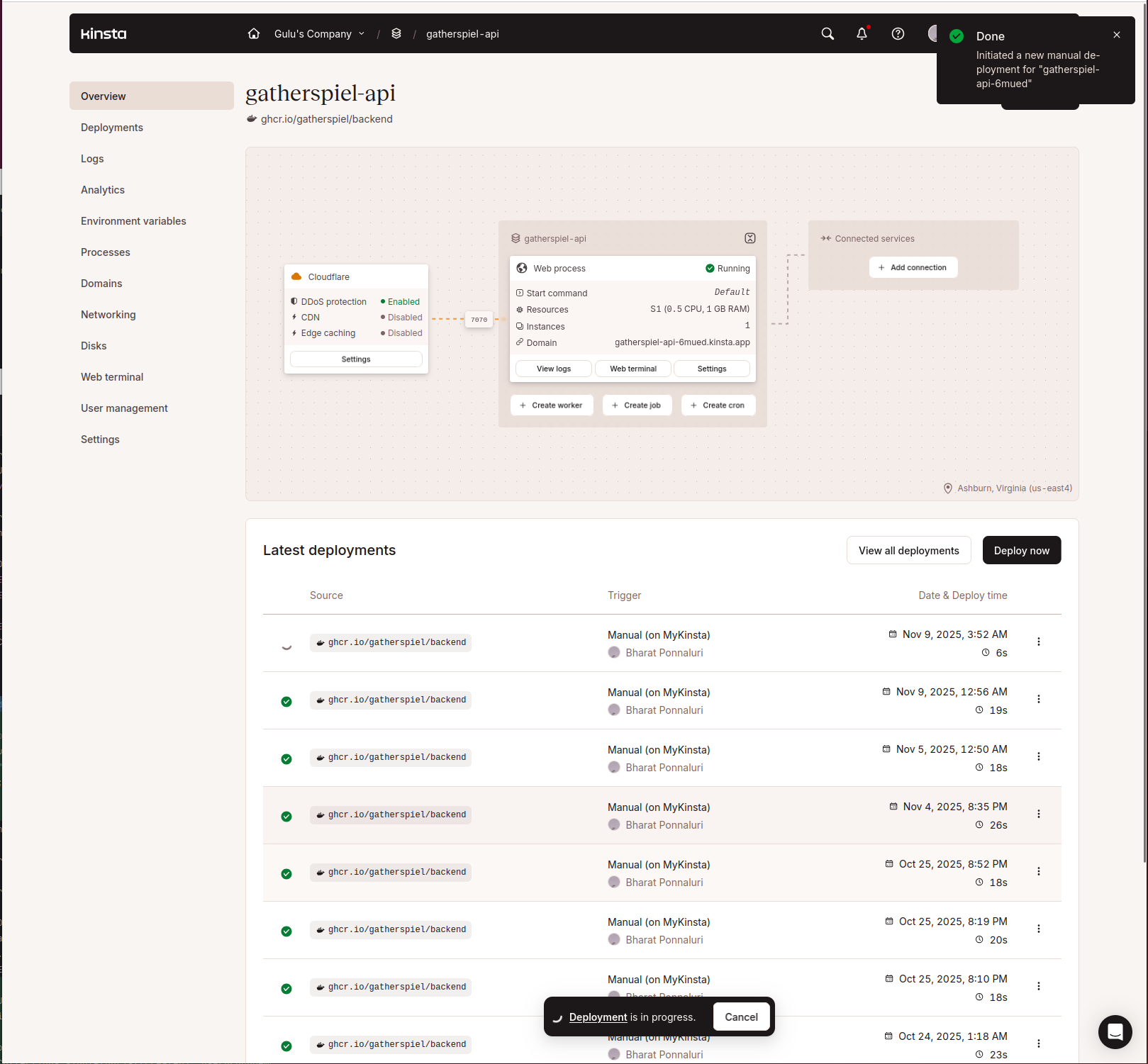
Task: Click Add connection button
Action: (x=913, y=267)
